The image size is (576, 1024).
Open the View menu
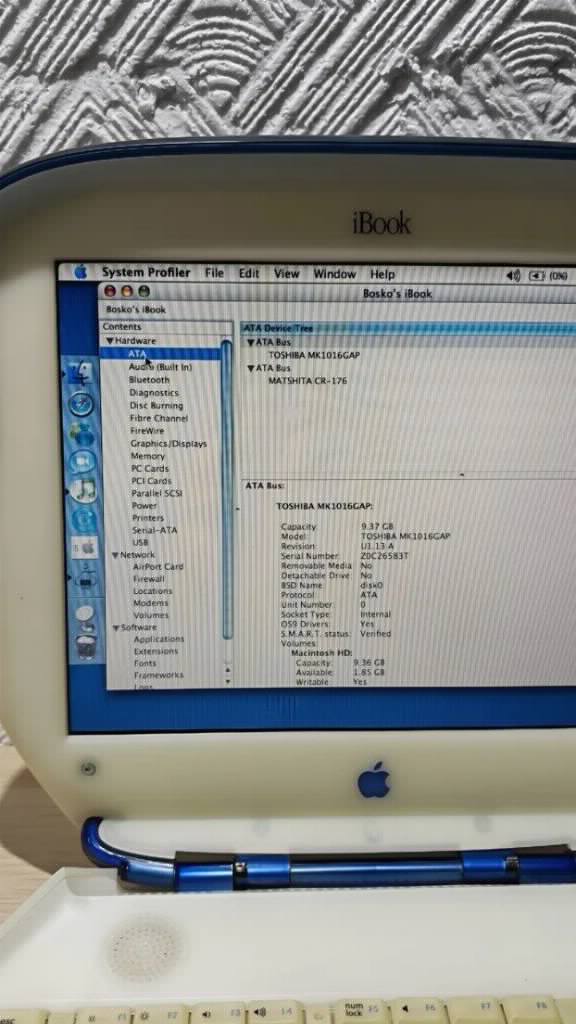[x=287, y=274]
